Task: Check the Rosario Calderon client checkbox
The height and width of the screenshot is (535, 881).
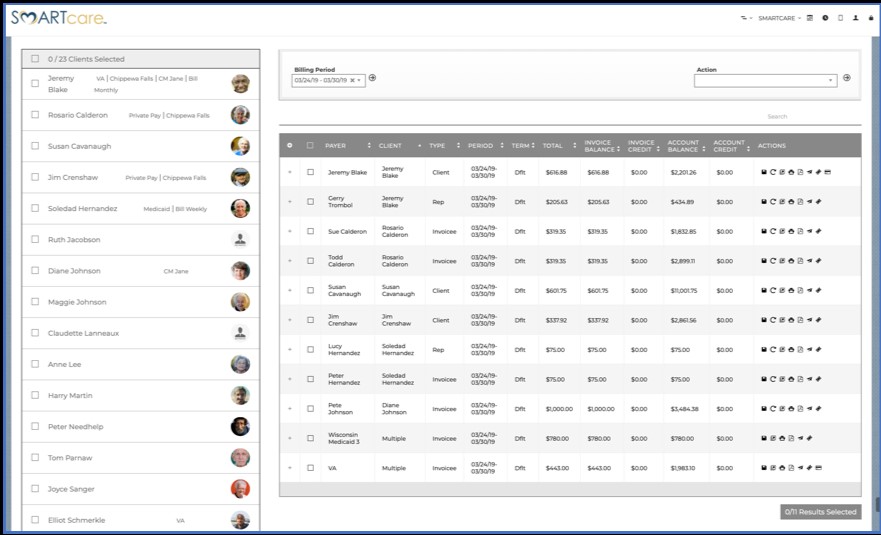Action: (35, 115)
